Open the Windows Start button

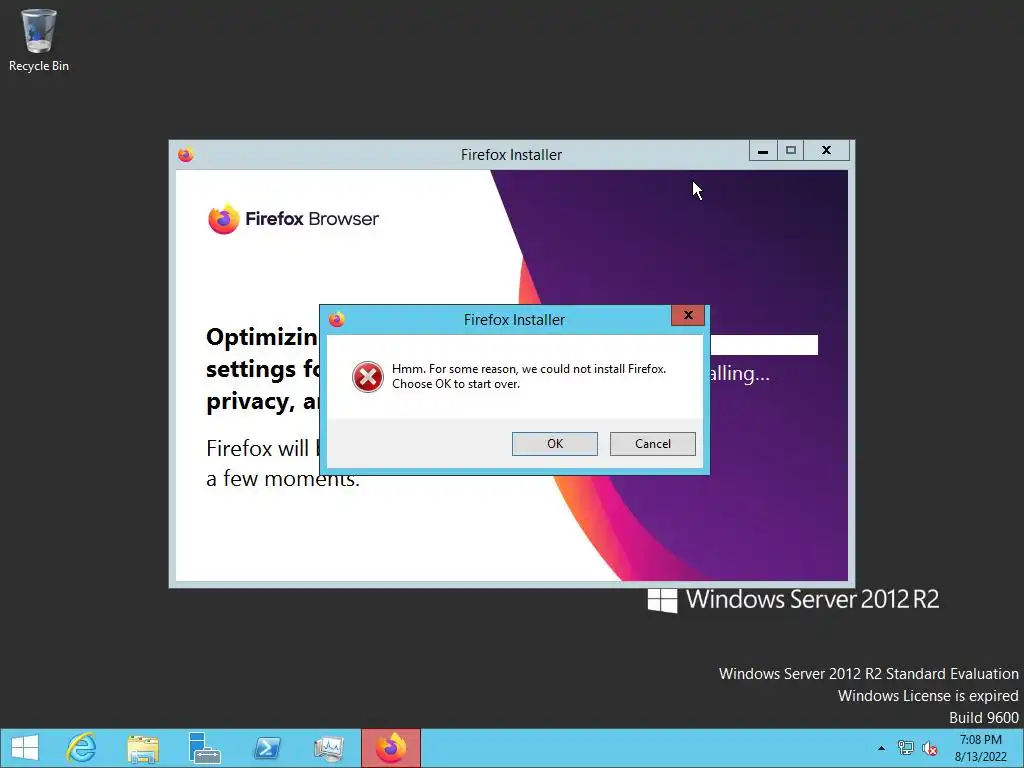[x=25, y=748]
